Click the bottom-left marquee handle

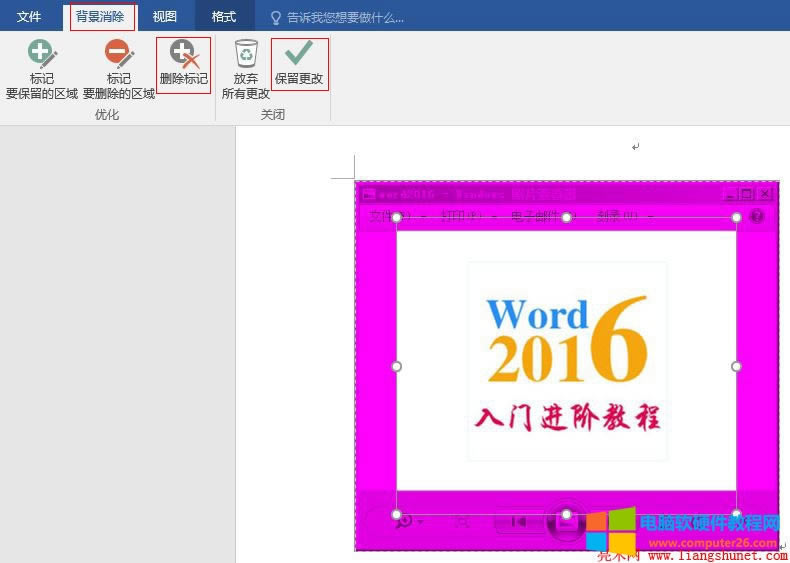click(x=396, y=514)
